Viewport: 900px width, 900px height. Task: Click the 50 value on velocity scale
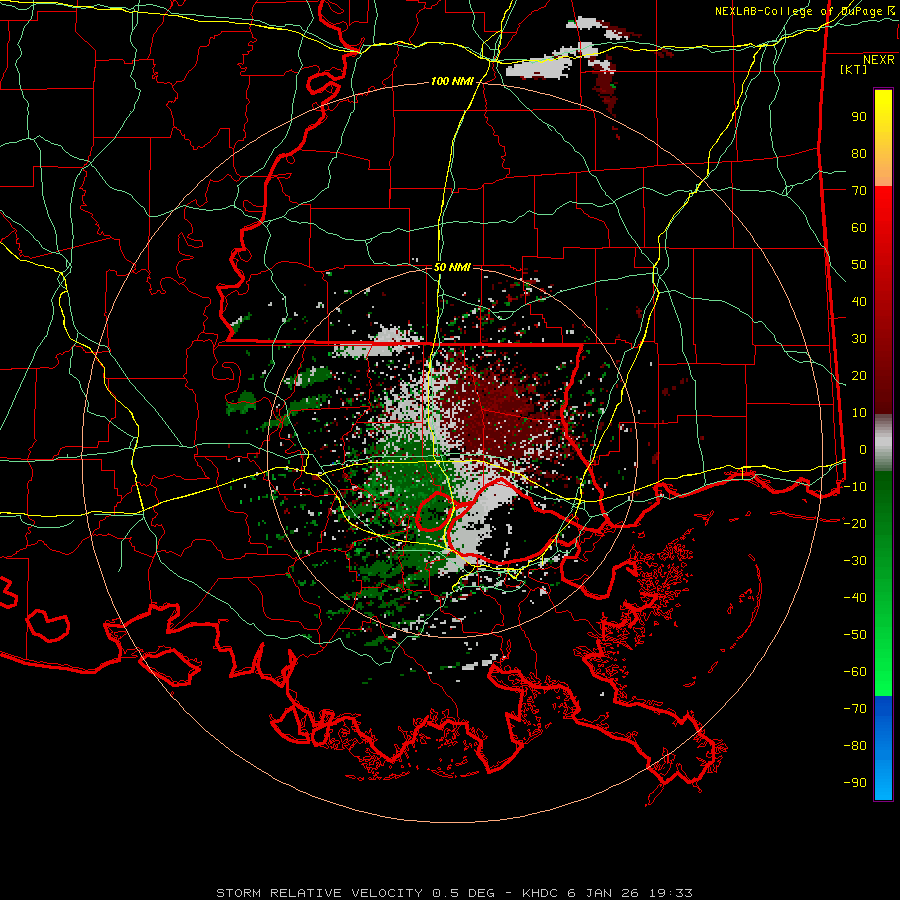pos(859,265)
